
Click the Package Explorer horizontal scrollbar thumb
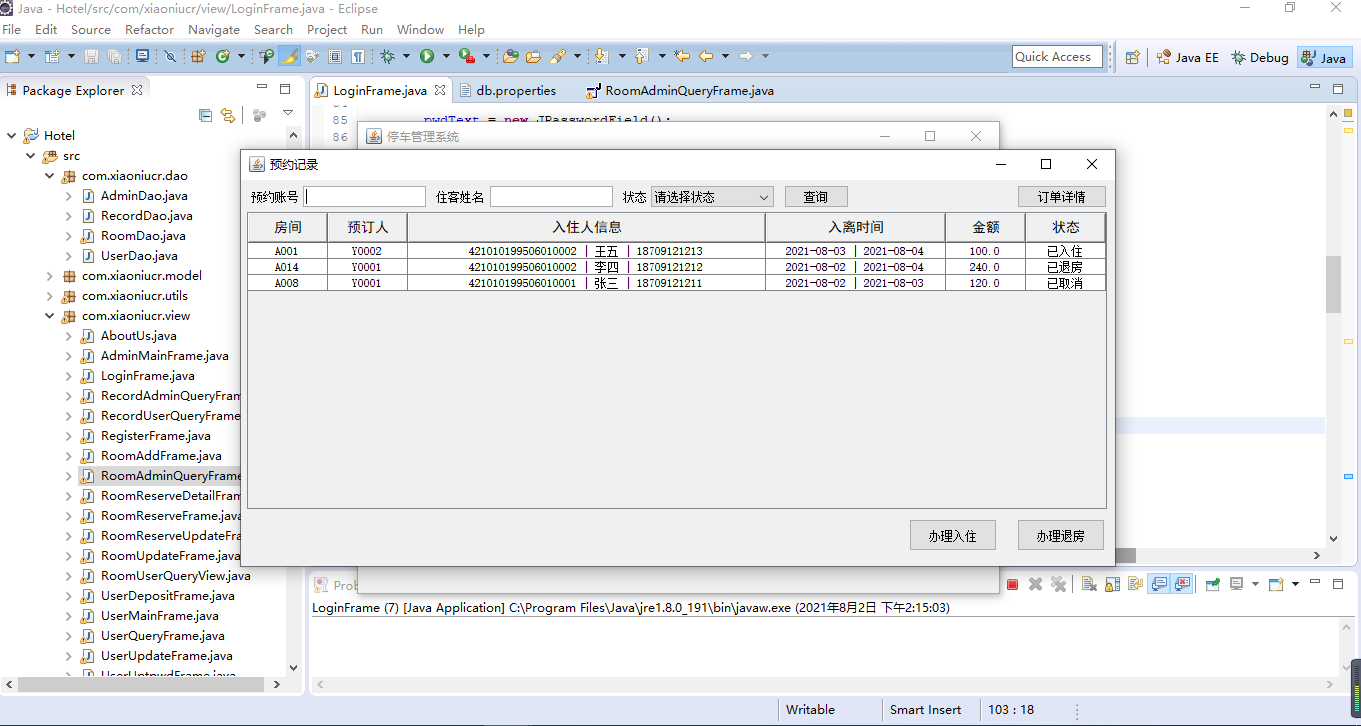tap(141, 685)
